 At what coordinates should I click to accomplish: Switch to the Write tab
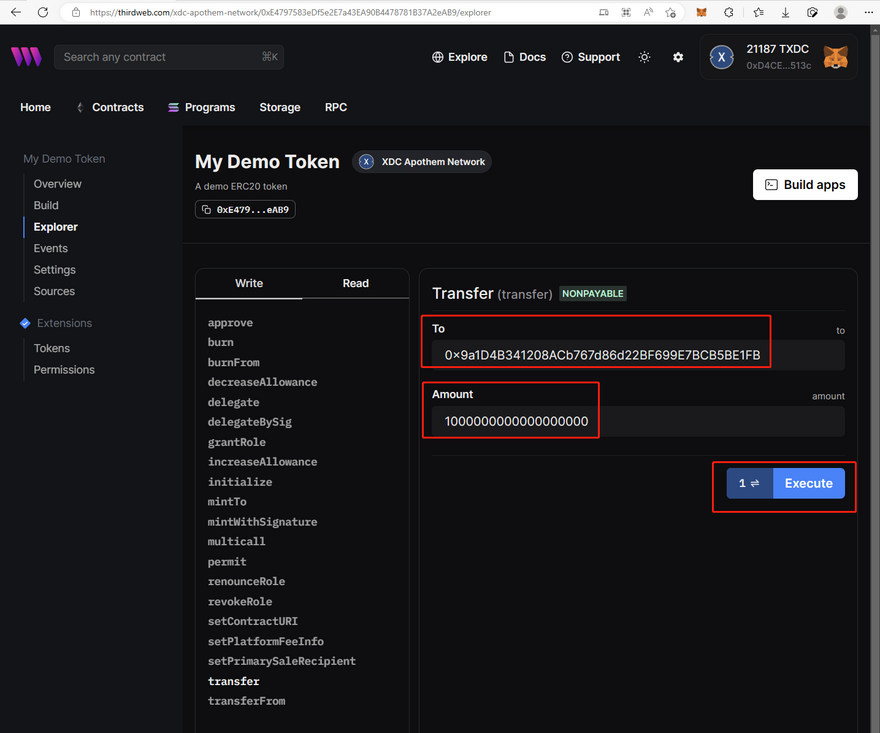tap(249, 283)
